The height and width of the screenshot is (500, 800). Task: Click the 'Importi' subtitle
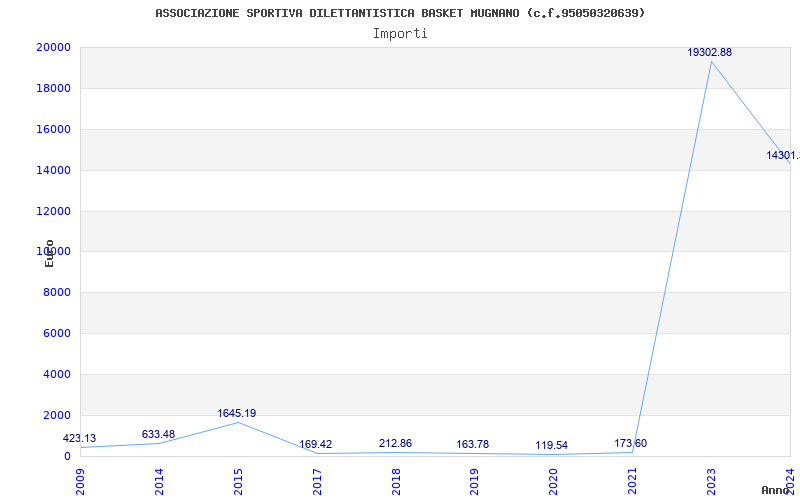(400, 34)
